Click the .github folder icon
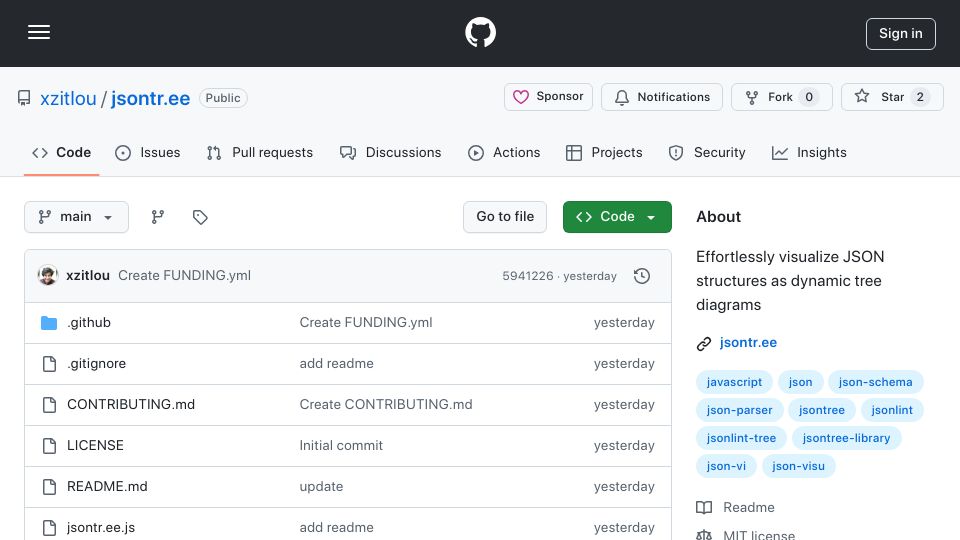 tap(49, 323)
